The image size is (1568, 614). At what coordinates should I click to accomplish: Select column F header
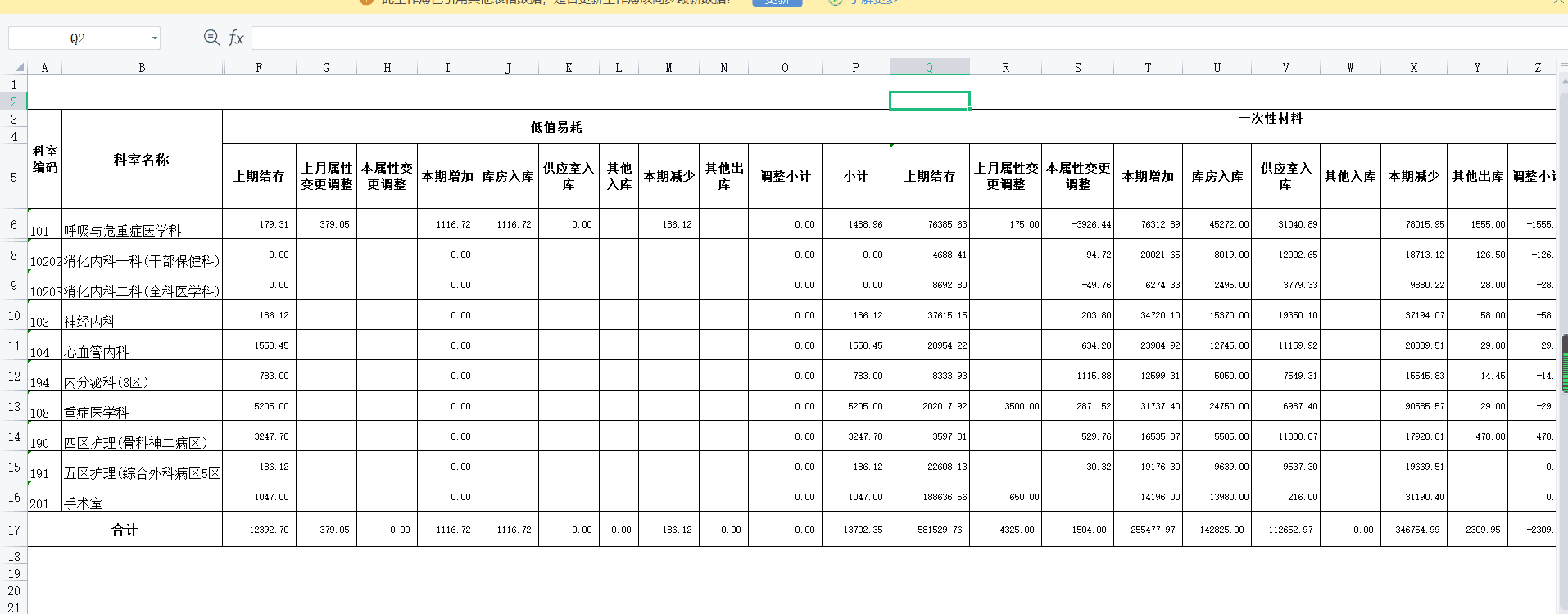259,68
